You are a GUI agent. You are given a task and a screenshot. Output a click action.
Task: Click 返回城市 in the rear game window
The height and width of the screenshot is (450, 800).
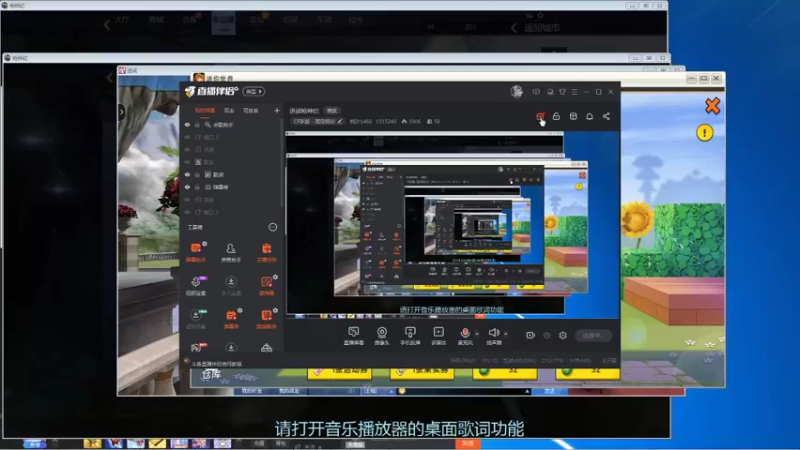pyautogui.click(x=541, y=28)
